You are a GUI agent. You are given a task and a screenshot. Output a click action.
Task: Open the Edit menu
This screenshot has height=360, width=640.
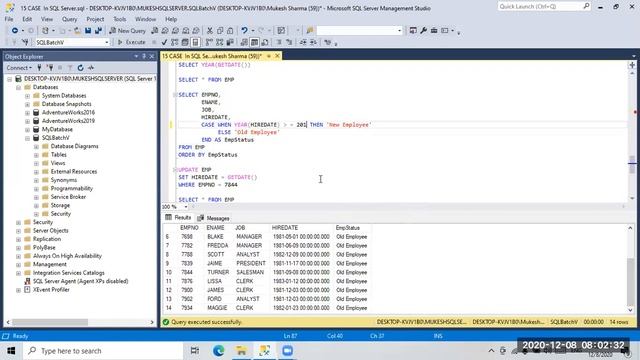tap(27, 19)
